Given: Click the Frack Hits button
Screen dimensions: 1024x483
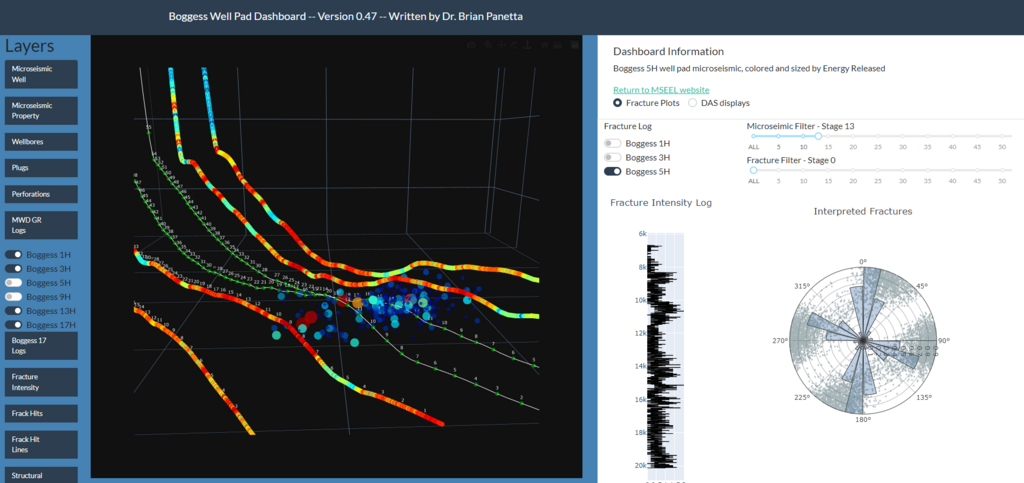Looking at the screenshot, I should (x=41, y=413).
